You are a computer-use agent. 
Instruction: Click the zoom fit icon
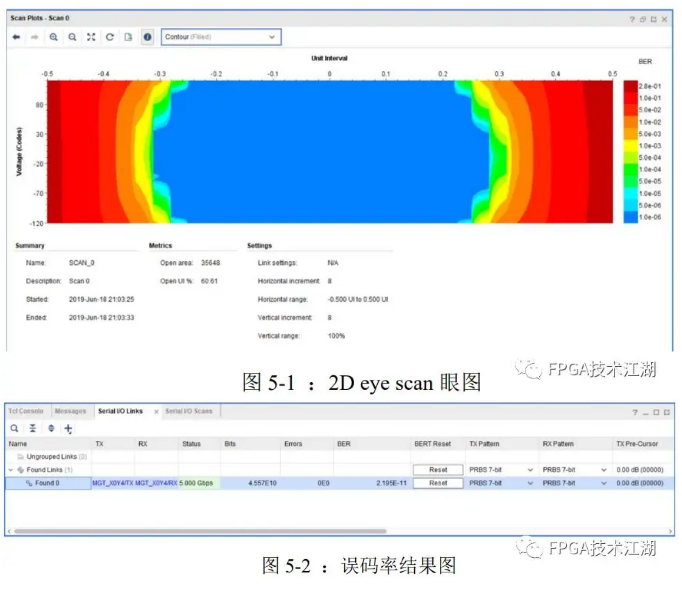pos(91,37)
